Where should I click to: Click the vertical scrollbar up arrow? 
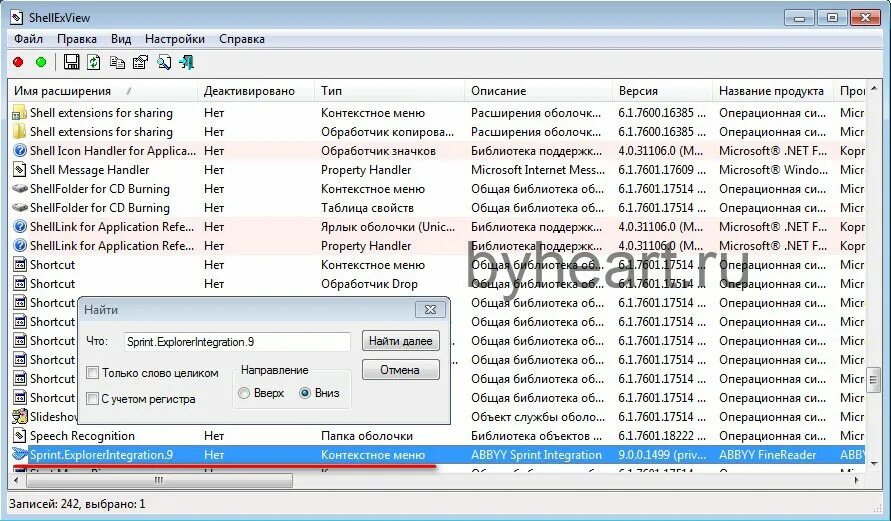(x=873, y=89)
